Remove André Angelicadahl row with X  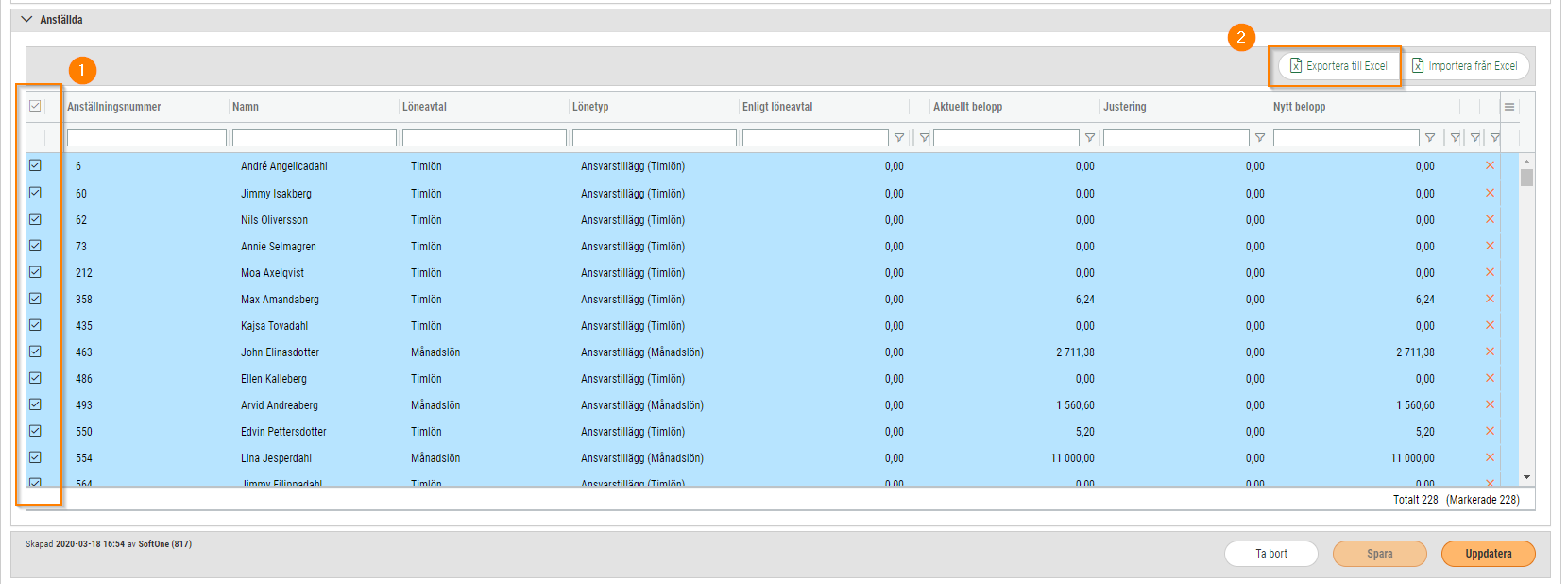click(1491, 165)
